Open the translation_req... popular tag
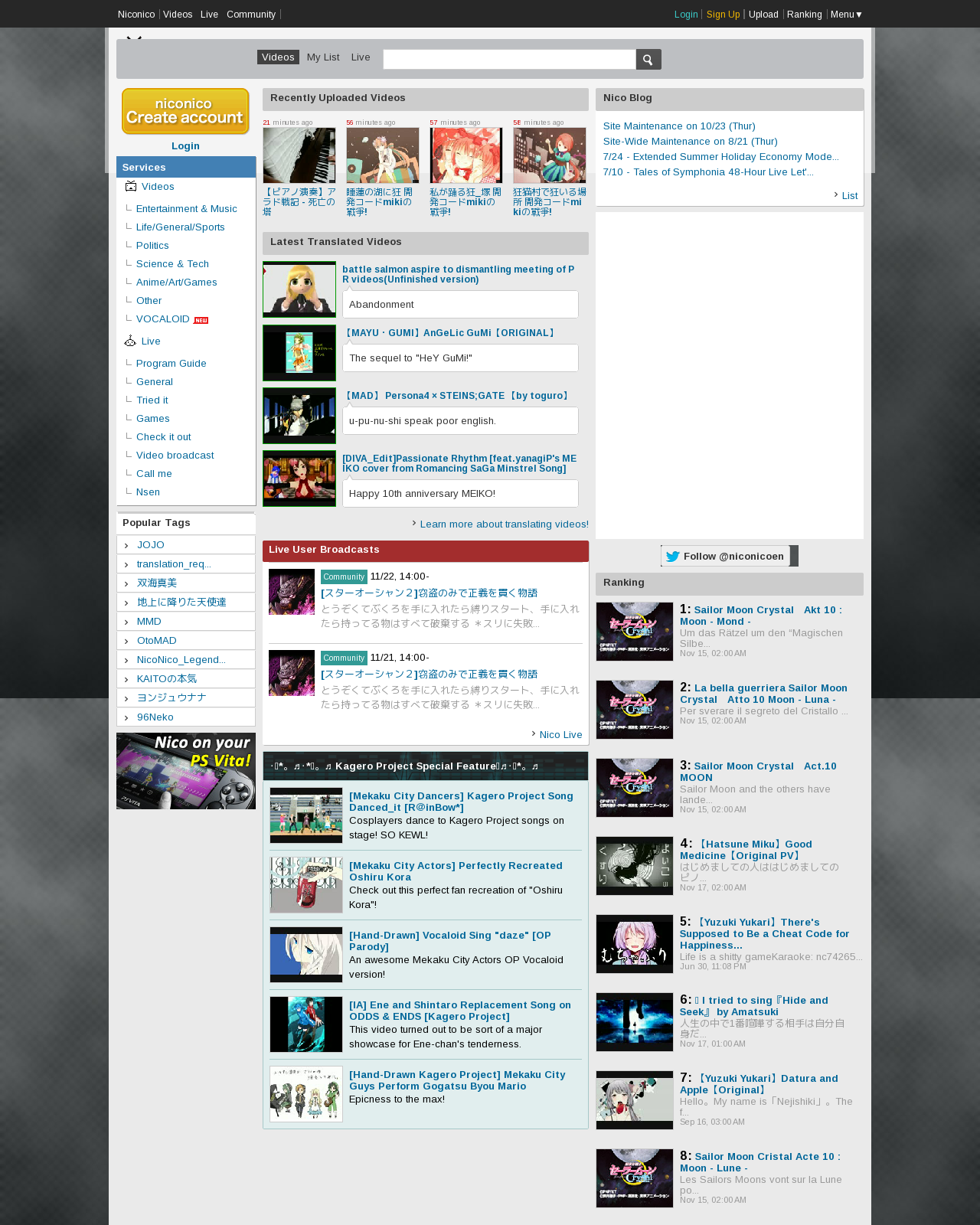 174,564
